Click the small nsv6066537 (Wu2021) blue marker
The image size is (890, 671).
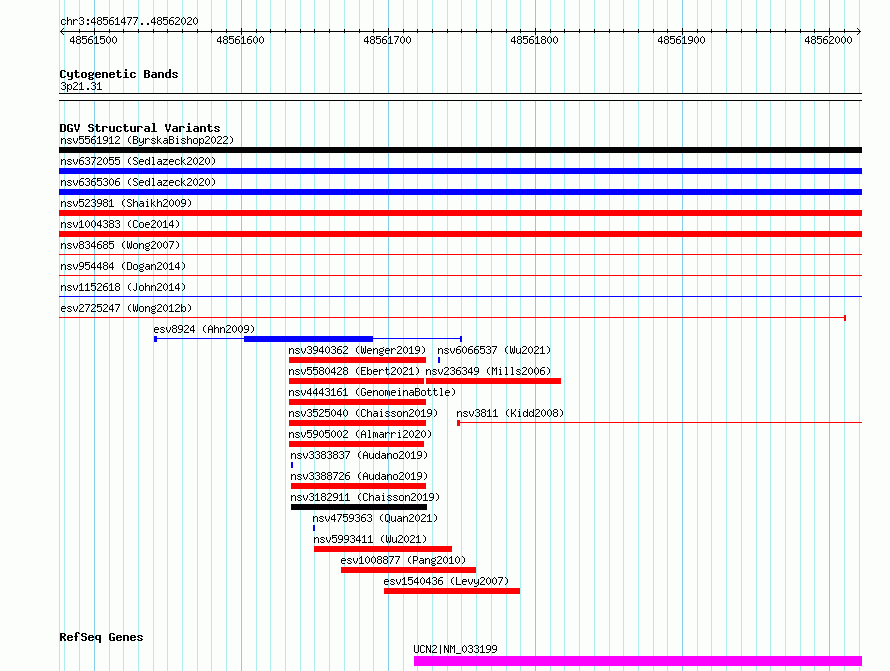[439, 360]
